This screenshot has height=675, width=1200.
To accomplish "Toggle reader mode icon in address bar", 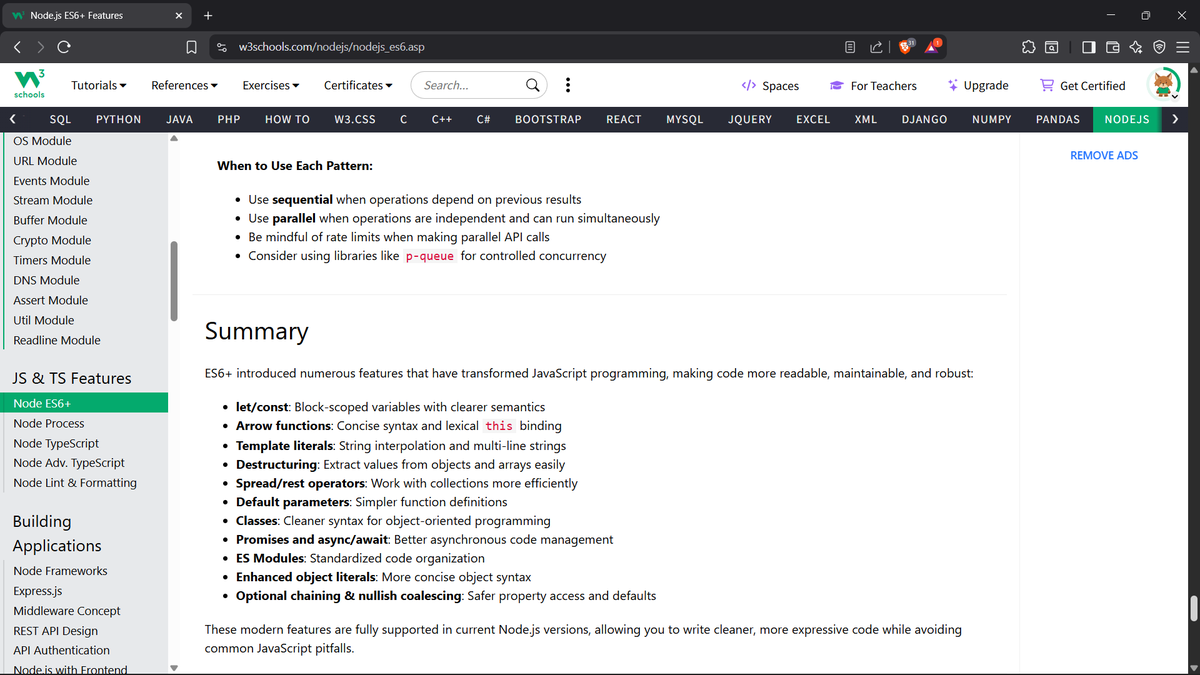I will [x=850, y=46].
